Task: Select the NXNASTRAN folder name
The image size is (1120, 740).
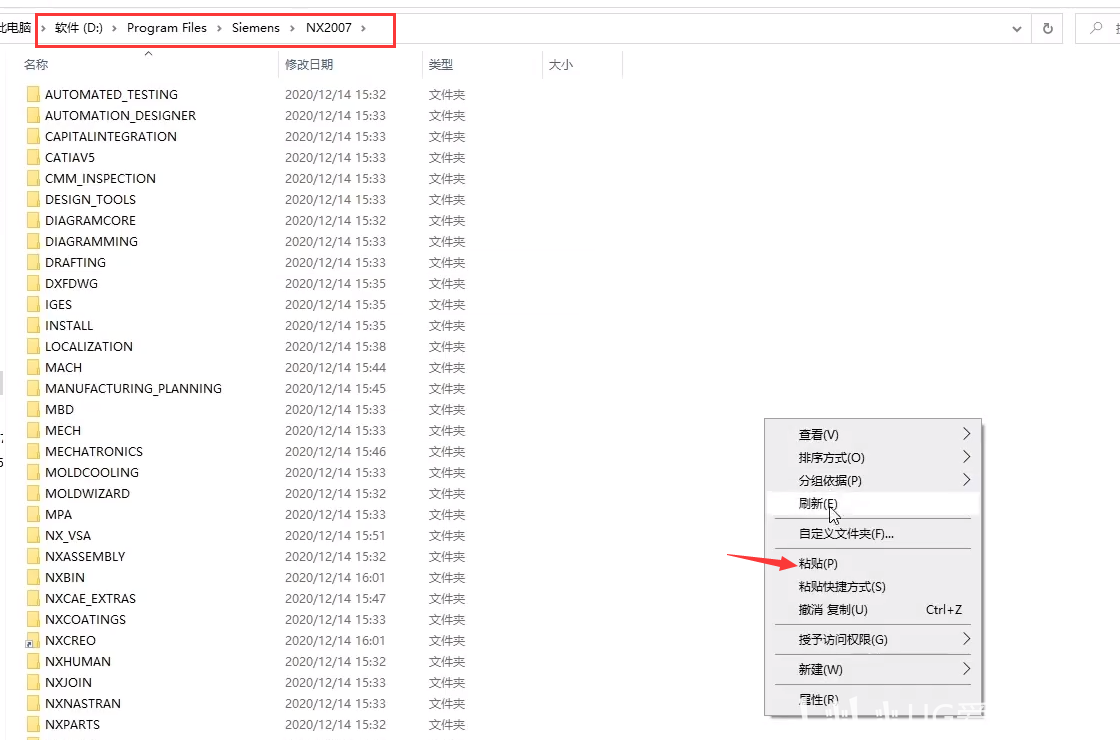Action: point(83,704)
